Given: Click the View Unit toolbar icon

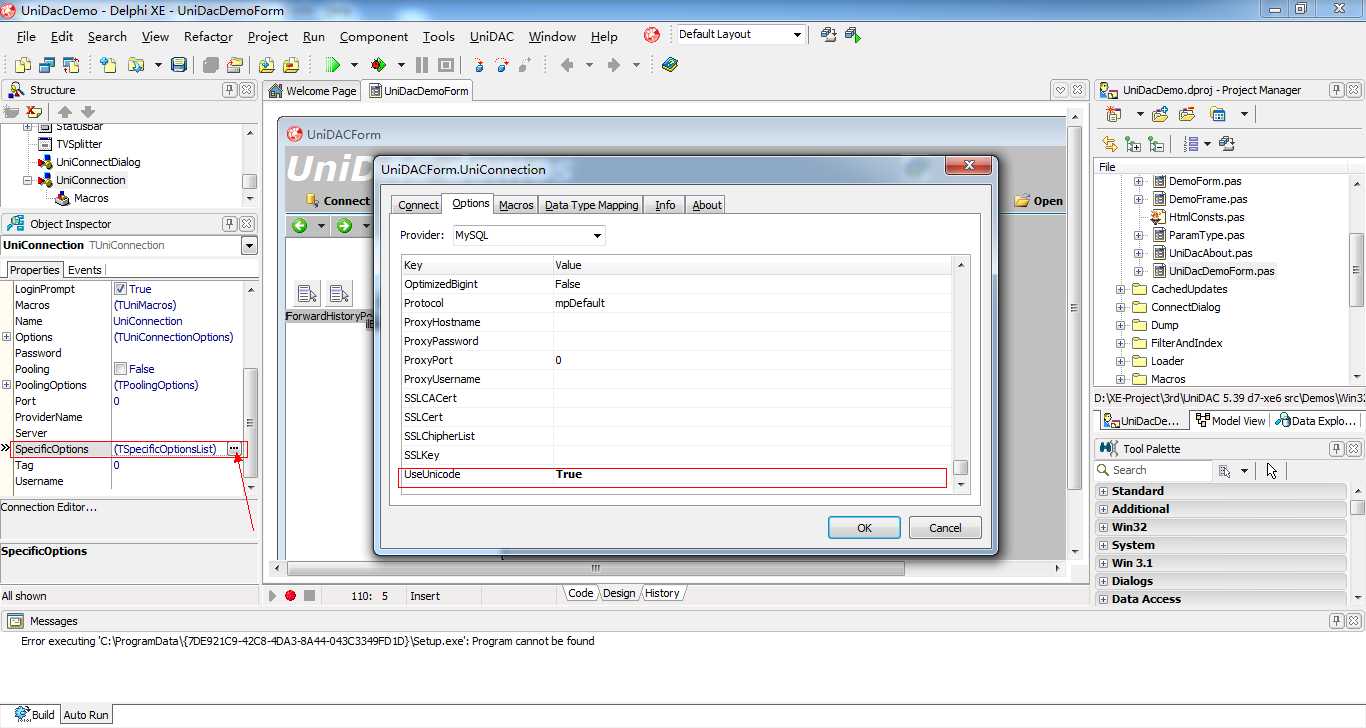Looking at the screenshot, I should [x=22, y=65].
